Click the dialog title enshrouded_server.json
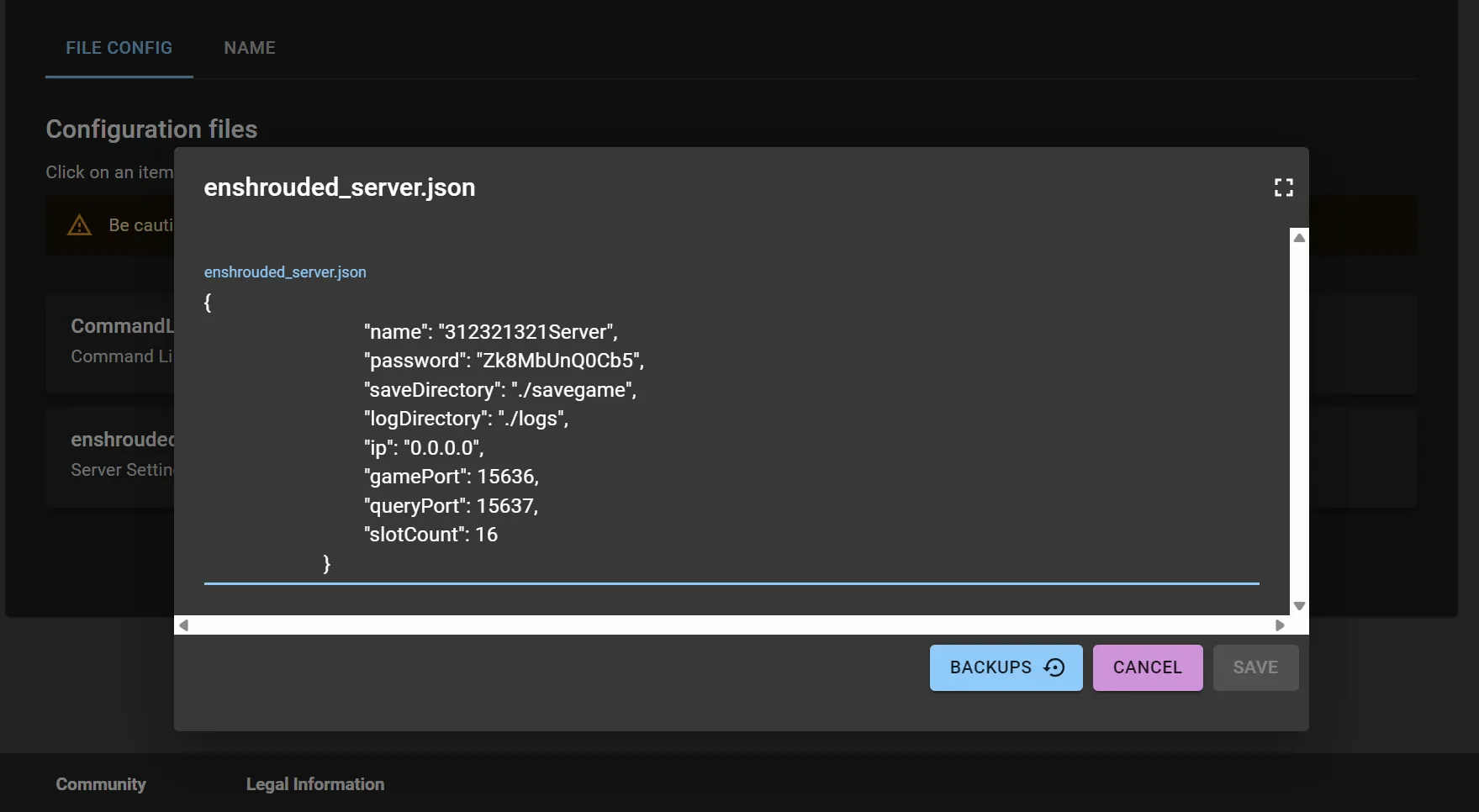This screenshot has height=812, width=1479. (340, 187)
